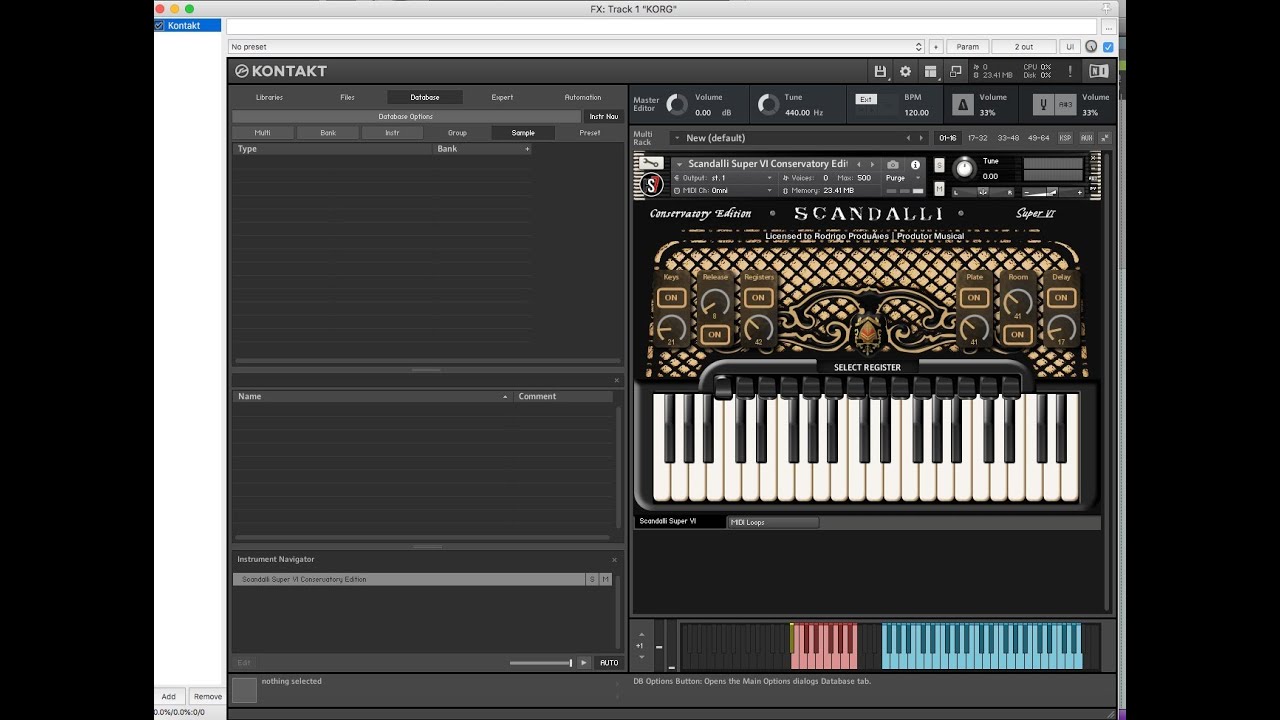Open the Multi Rack New (default) dropdown
The height and width of the screenshot is (720, 1280).
click(799, 138)
